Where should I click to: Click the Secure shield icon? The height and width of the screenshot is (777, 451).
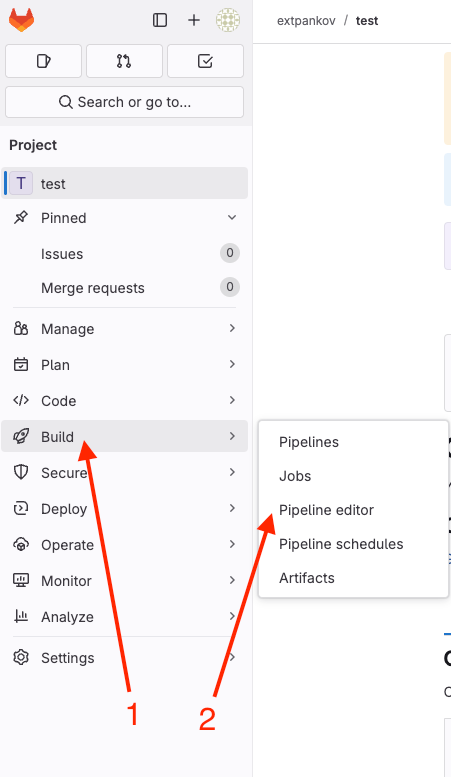pyautogui.click(x=21, y=472)
